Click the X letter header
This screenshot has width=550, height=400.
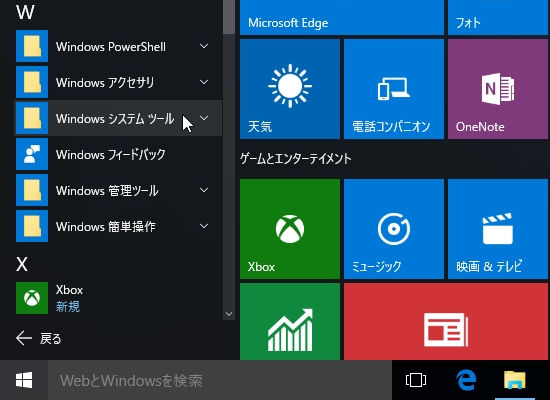click(22, 264)
